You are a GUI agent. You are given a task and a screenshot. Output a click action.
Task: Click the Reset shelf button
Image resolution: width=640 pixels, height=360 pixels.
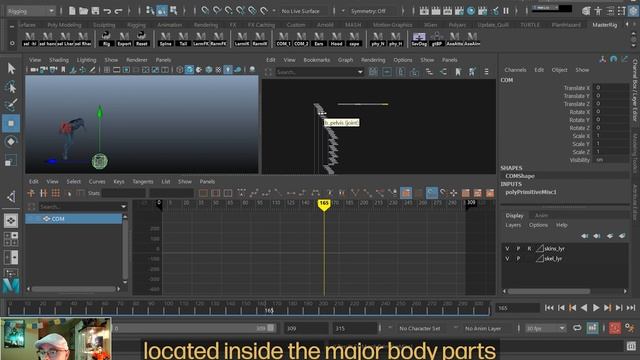click(x=142, y=39)
